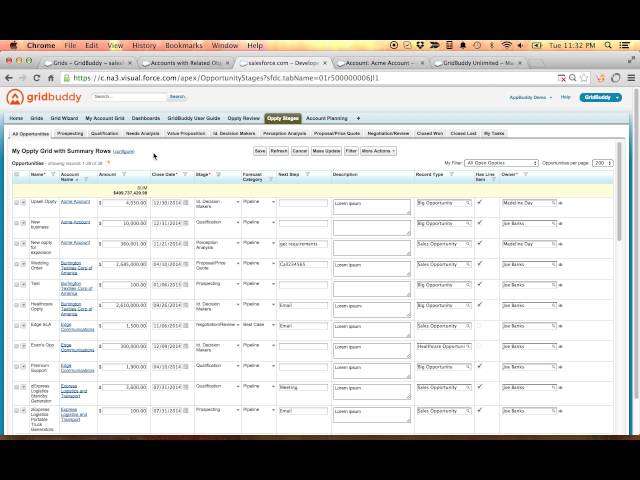
Task: Open owner lookup for Upsell Oppty row
Action: coord(554,203)
